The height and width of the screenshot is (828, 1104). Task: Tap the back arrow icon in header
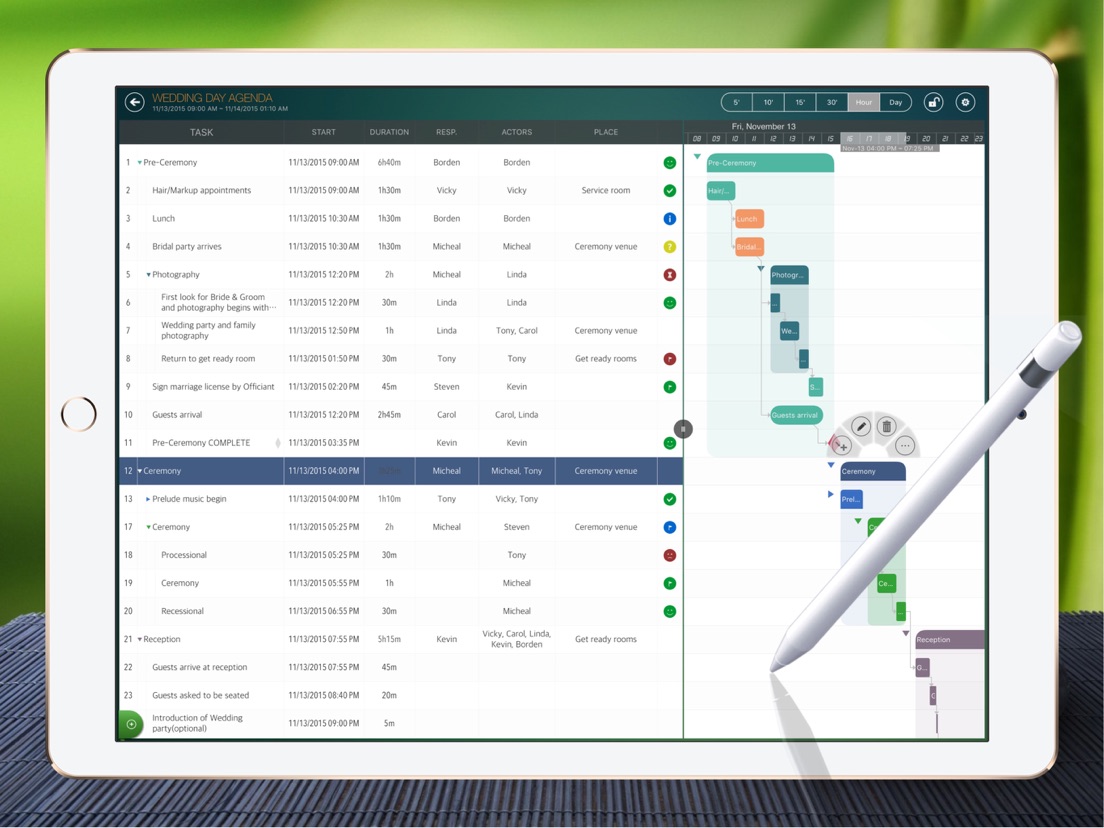pyautogui.click(x=134, y=102)
